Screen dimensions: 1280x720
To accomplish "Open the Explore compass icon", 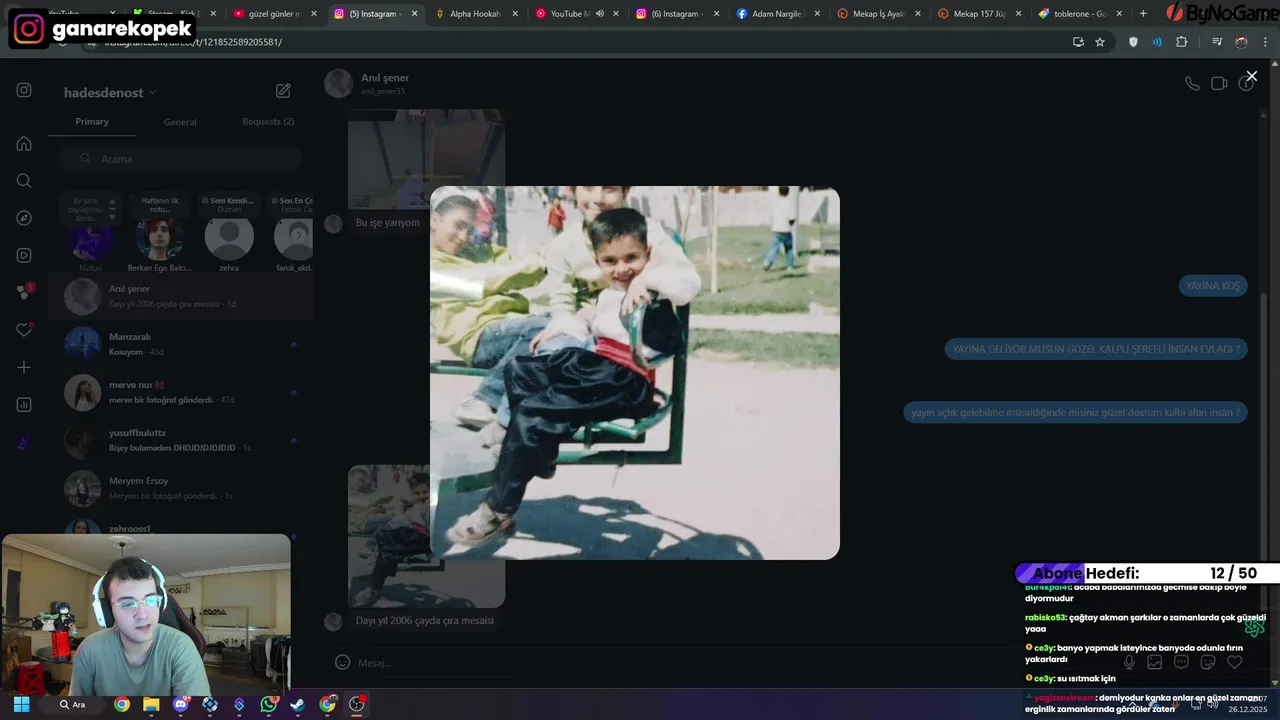I will tap(24, 218).
